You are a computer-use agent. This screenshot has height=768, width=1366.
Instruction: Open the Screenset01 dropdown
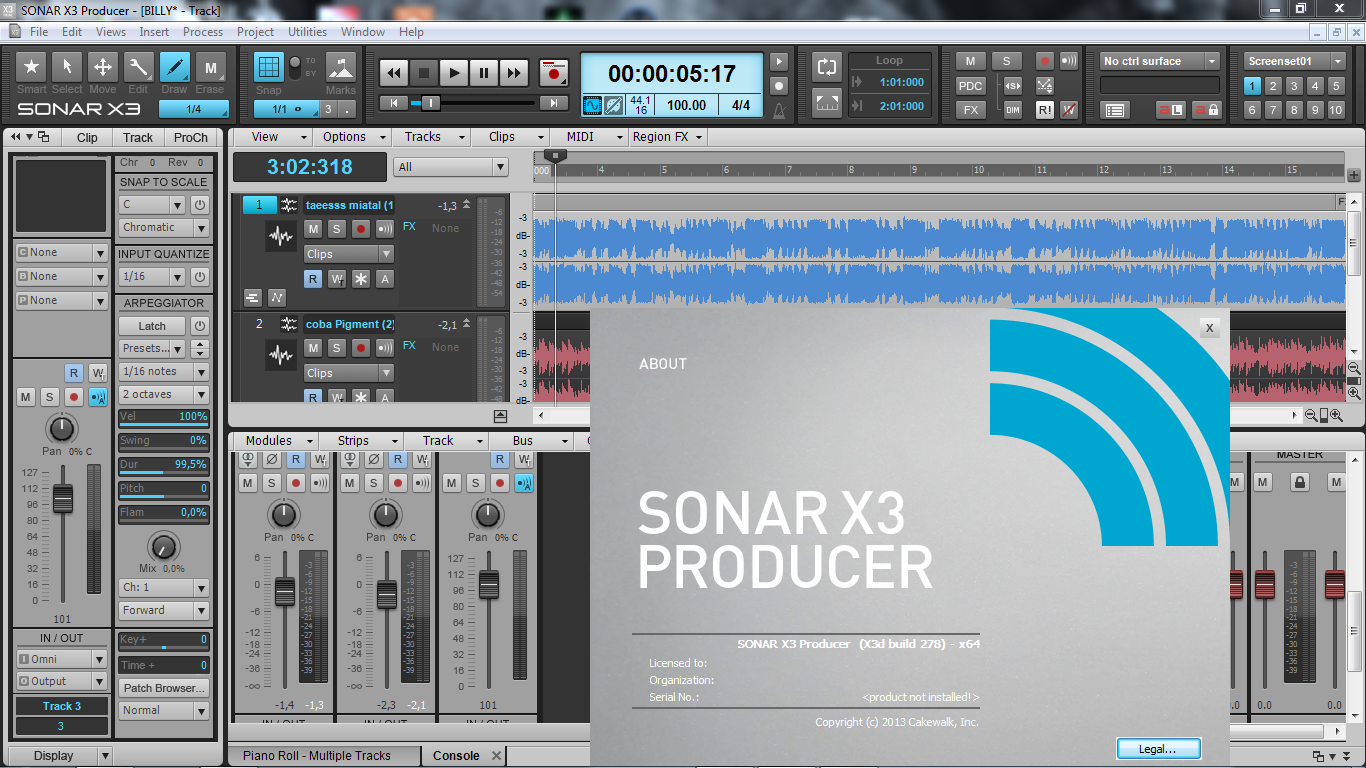(1296, 61)
